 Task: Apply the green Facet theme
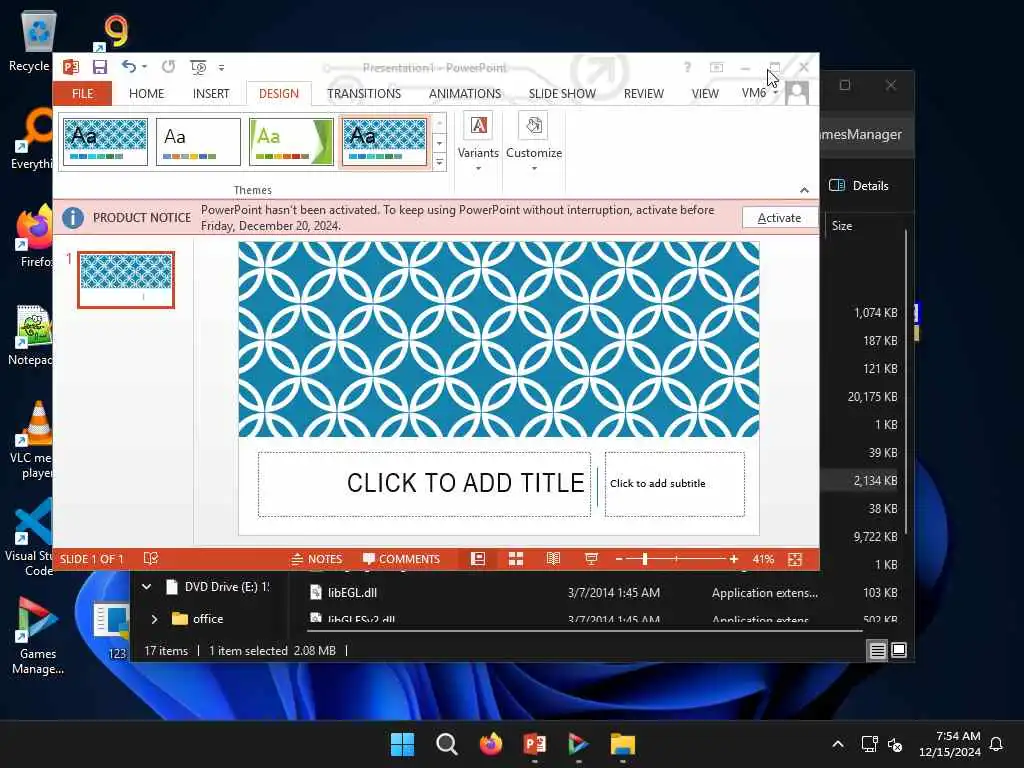coord(291,142)
